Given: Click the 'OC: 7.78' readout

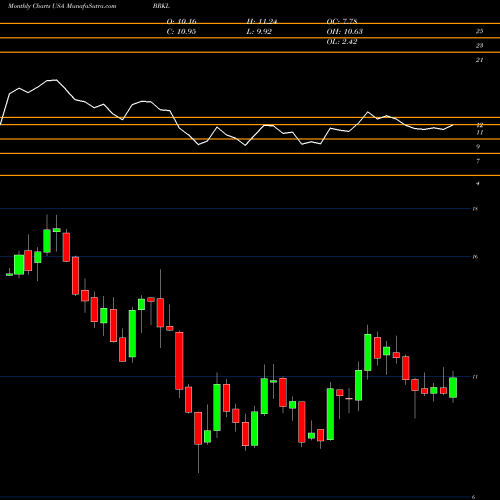Looking at the screenshot, I should point(342,21).
